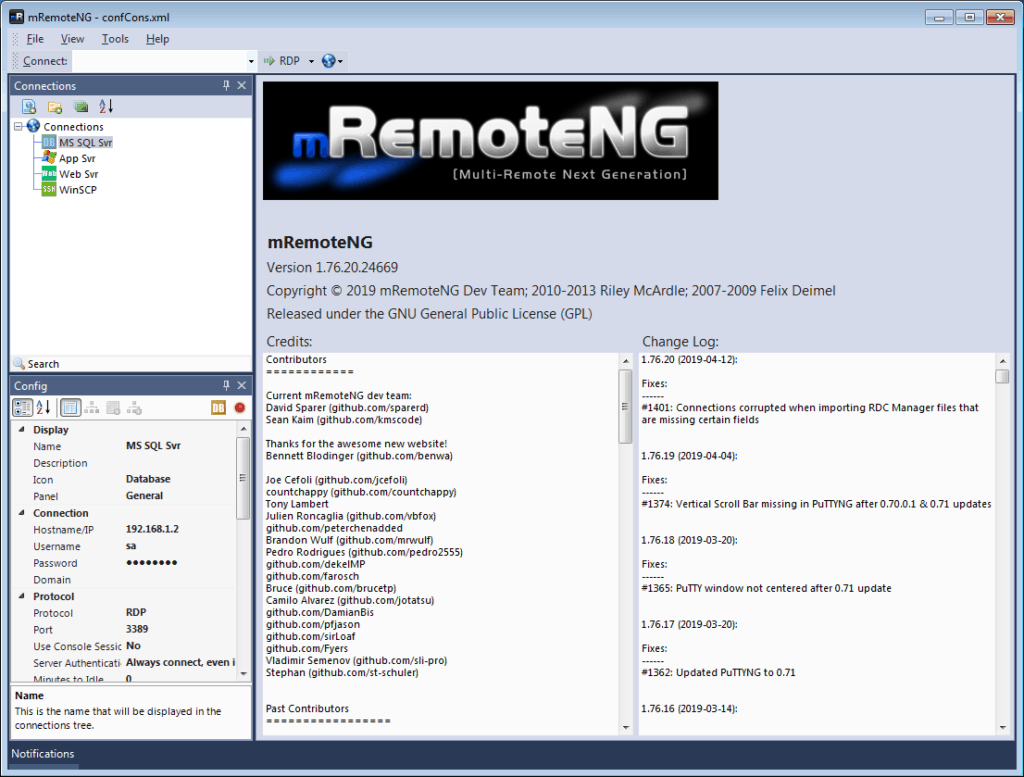Click the New Connection icon in Connections panel

click(x=29, y=107)
